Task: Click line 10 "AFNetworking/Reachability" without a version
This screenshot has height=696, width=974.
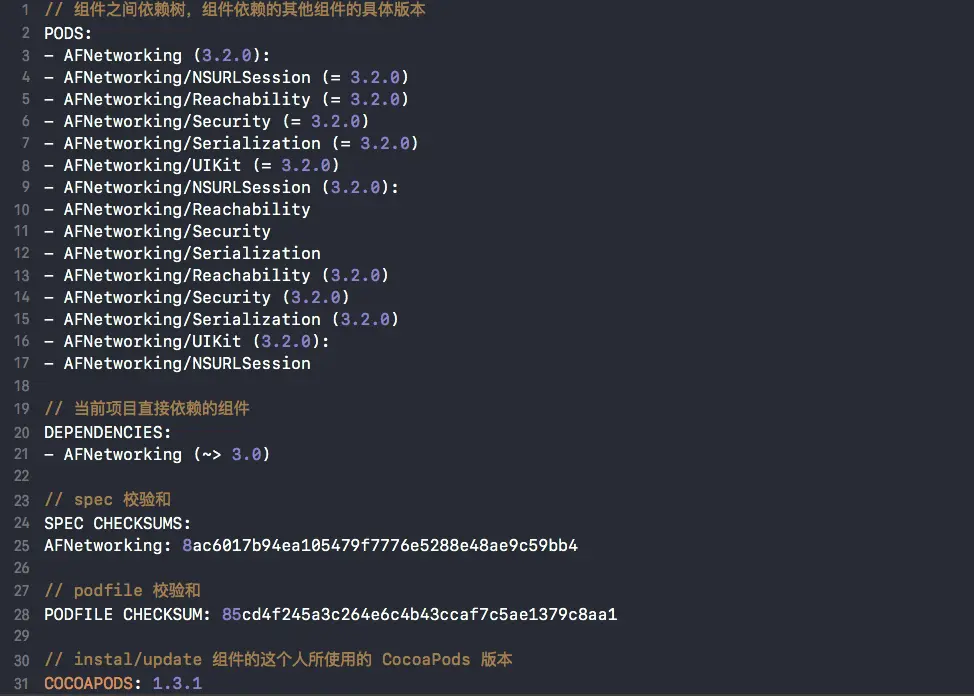Action: tap(177, 209)
